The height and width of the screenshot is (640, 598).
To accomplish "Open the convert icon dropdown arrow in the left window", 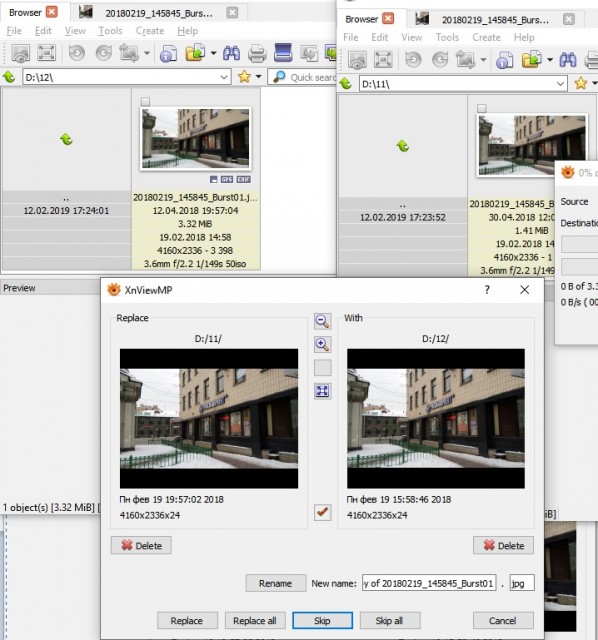I will coord(147,53).
